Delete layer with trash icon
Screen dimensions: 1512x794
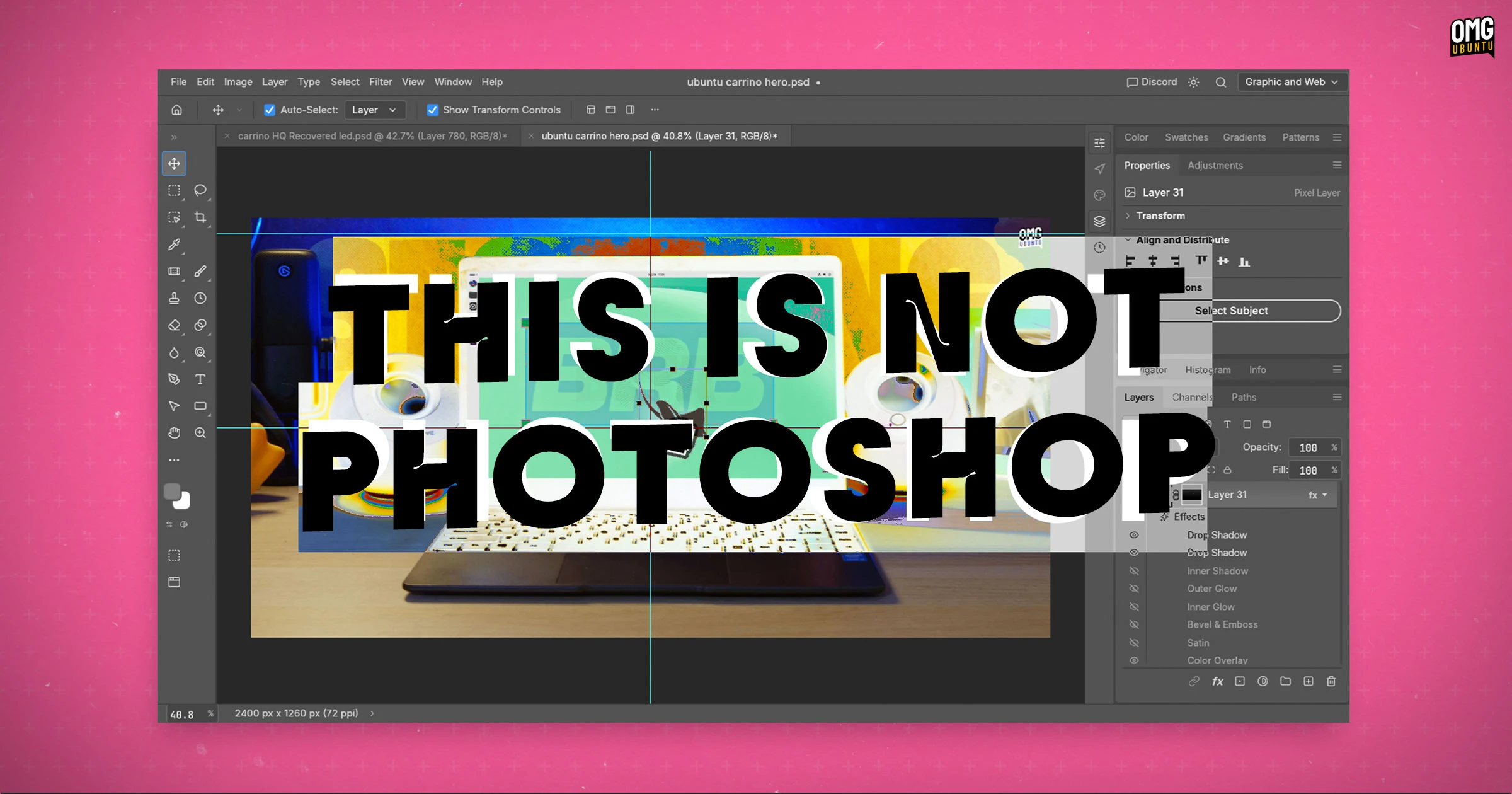(x=1331, y=681)
